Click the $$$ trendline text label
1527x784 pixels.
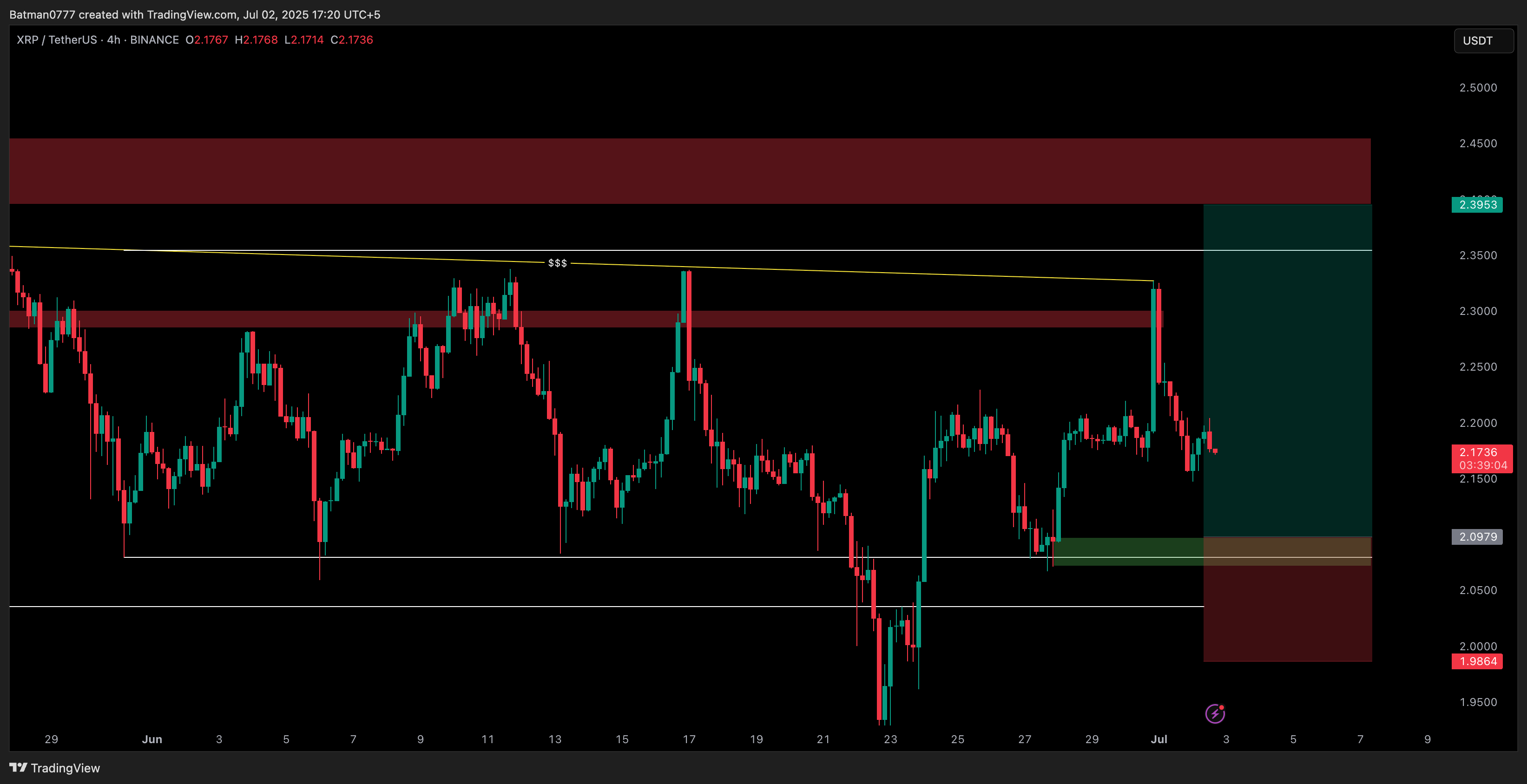557,263
